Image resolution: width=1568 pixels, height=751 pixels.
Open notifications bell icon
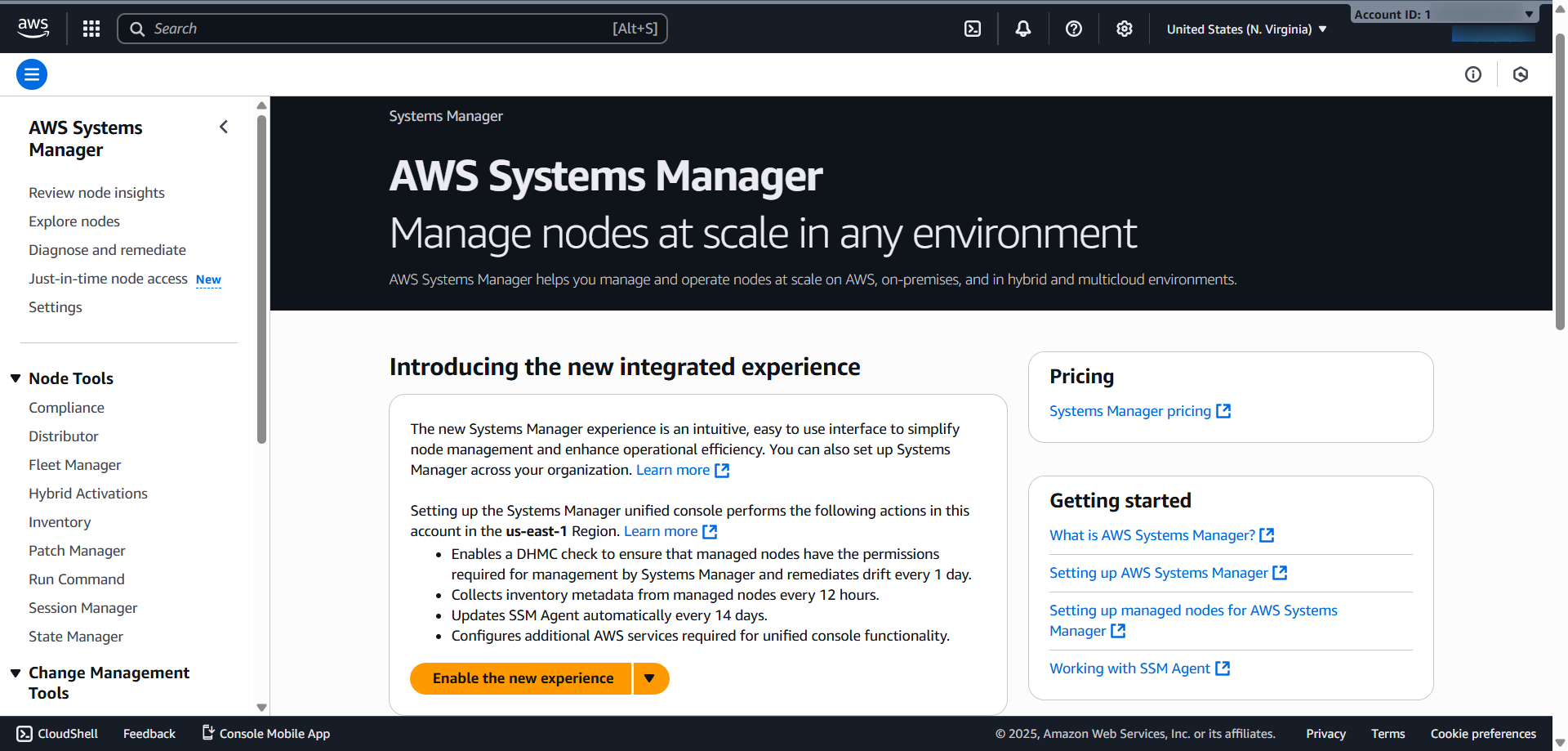pyautogui.click(x=1023, y=29)
